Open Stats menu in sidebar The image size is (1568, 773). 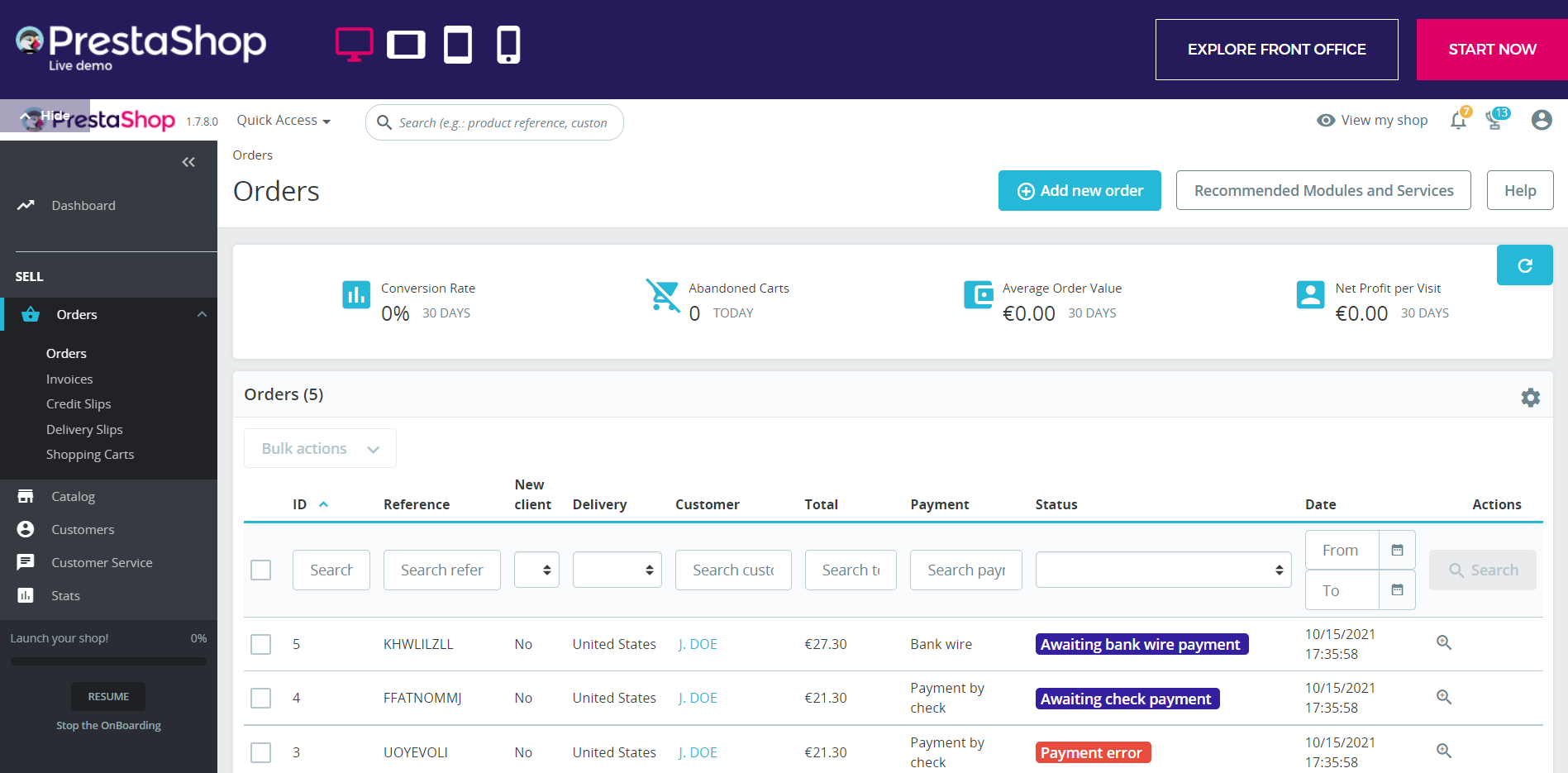tap(65, 595)
